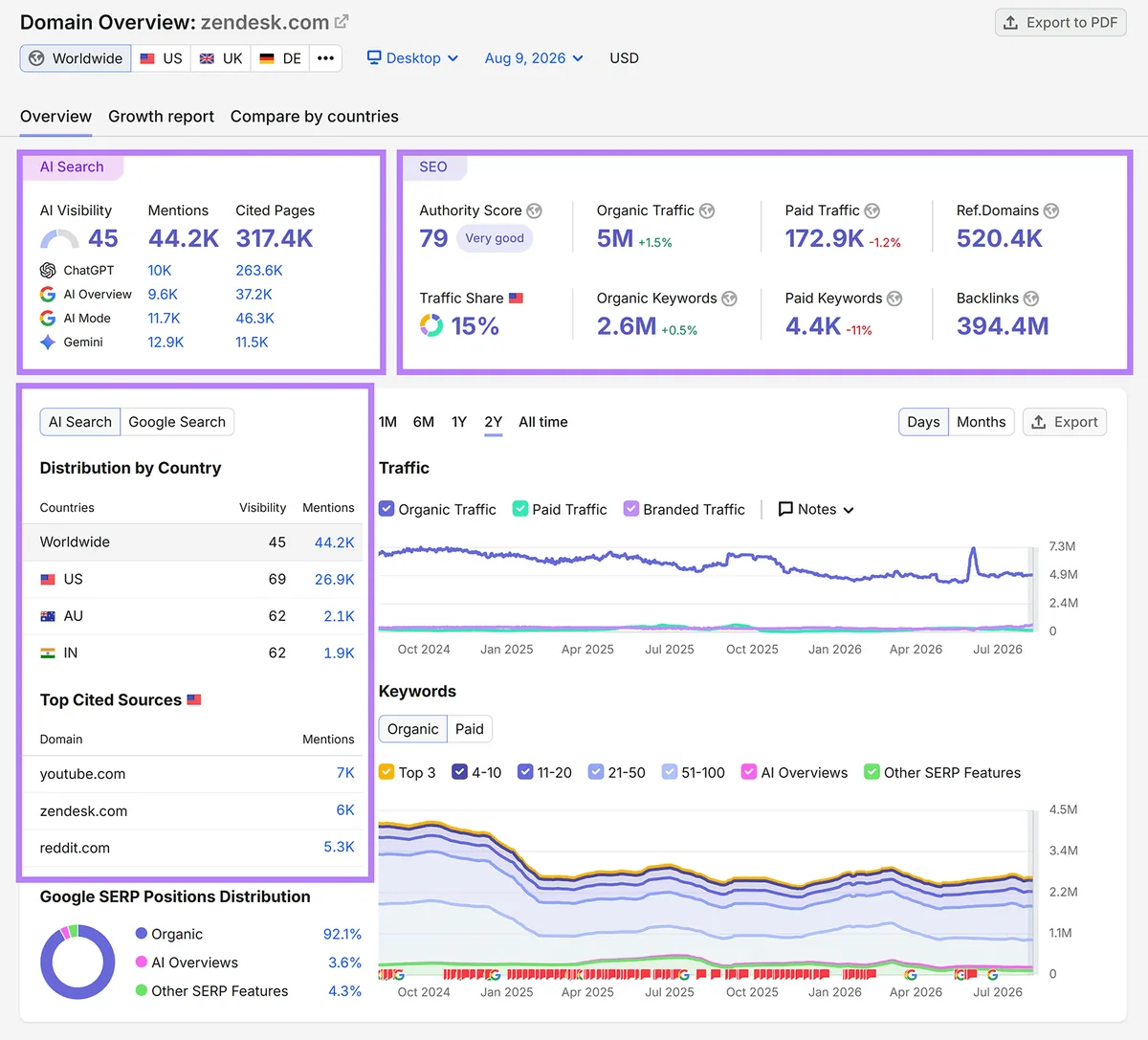Click US flag beside Traffic Share
The width and height of the screenshot is (1148, 1040).
[x=517, y=299]
